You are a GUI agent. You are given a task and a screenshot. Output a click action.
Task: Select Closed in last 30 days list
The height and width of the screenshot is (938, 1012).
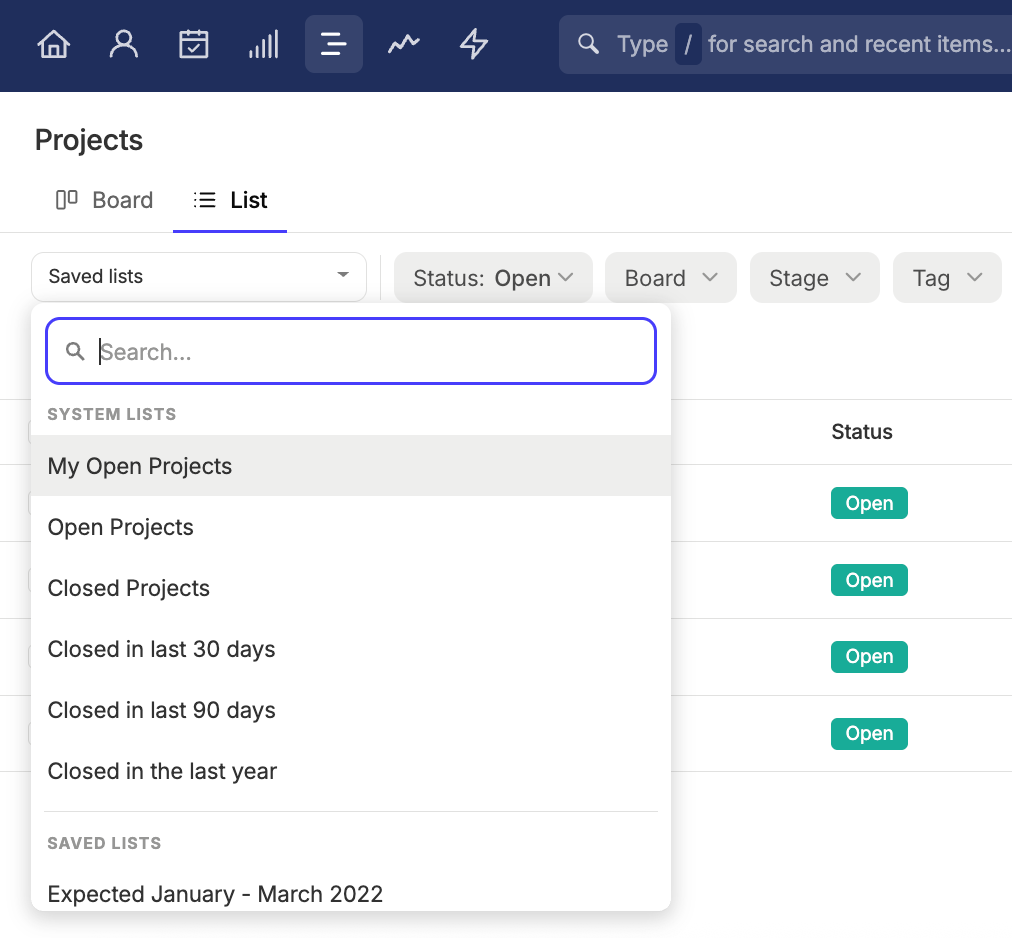pos(351,649)
